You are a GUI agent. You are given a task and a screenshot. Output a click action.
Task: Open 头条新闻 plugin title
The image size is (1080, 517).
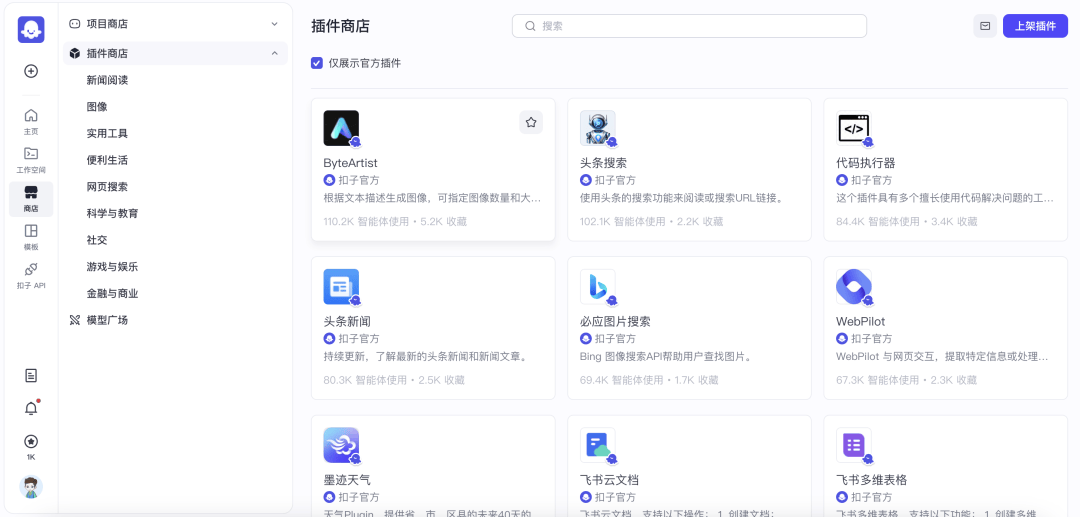[346, 321]
